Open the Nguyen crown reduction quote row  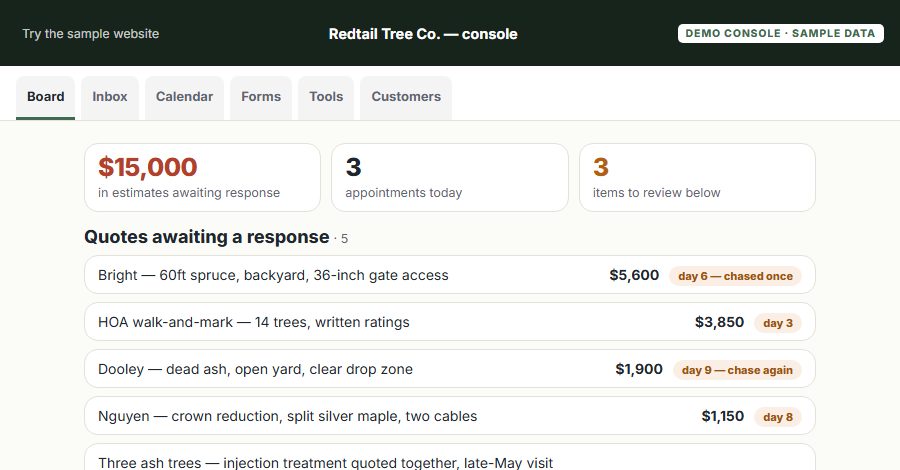click(x=450, y=416)
